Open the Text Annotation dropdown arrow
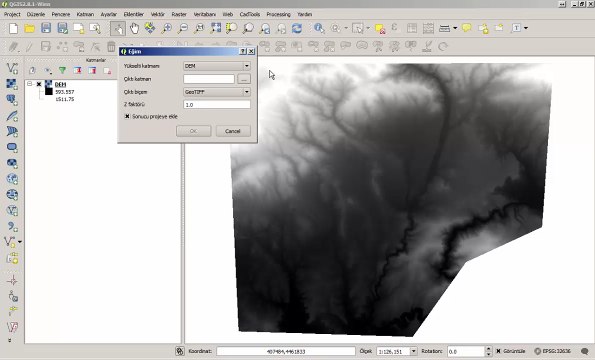Image resolution: width=595 pixels, height=360 pixels. point(526,28)
